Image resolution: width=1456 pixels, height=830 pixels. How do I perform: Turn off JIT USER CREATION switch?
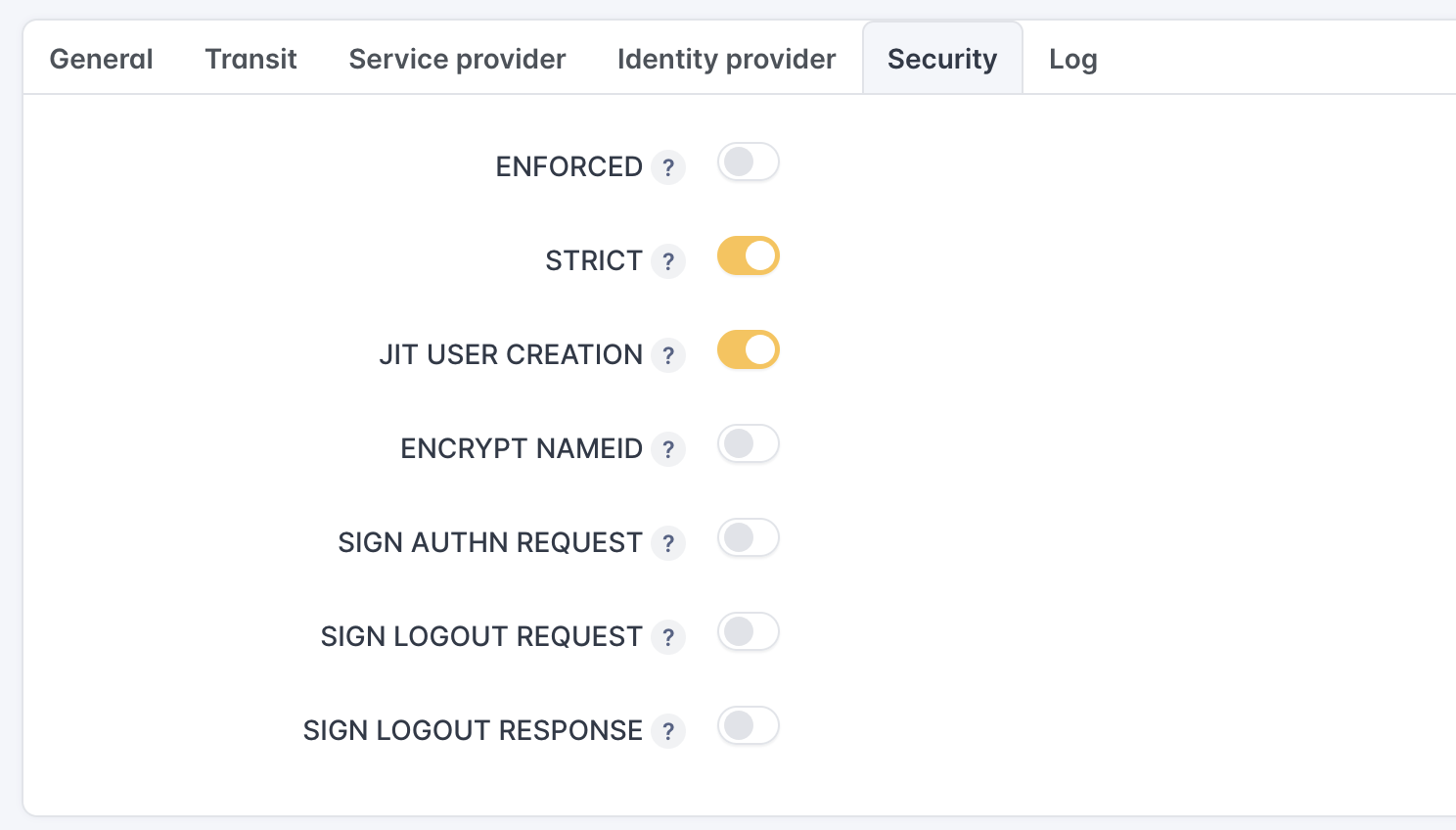tap(748, 350)
